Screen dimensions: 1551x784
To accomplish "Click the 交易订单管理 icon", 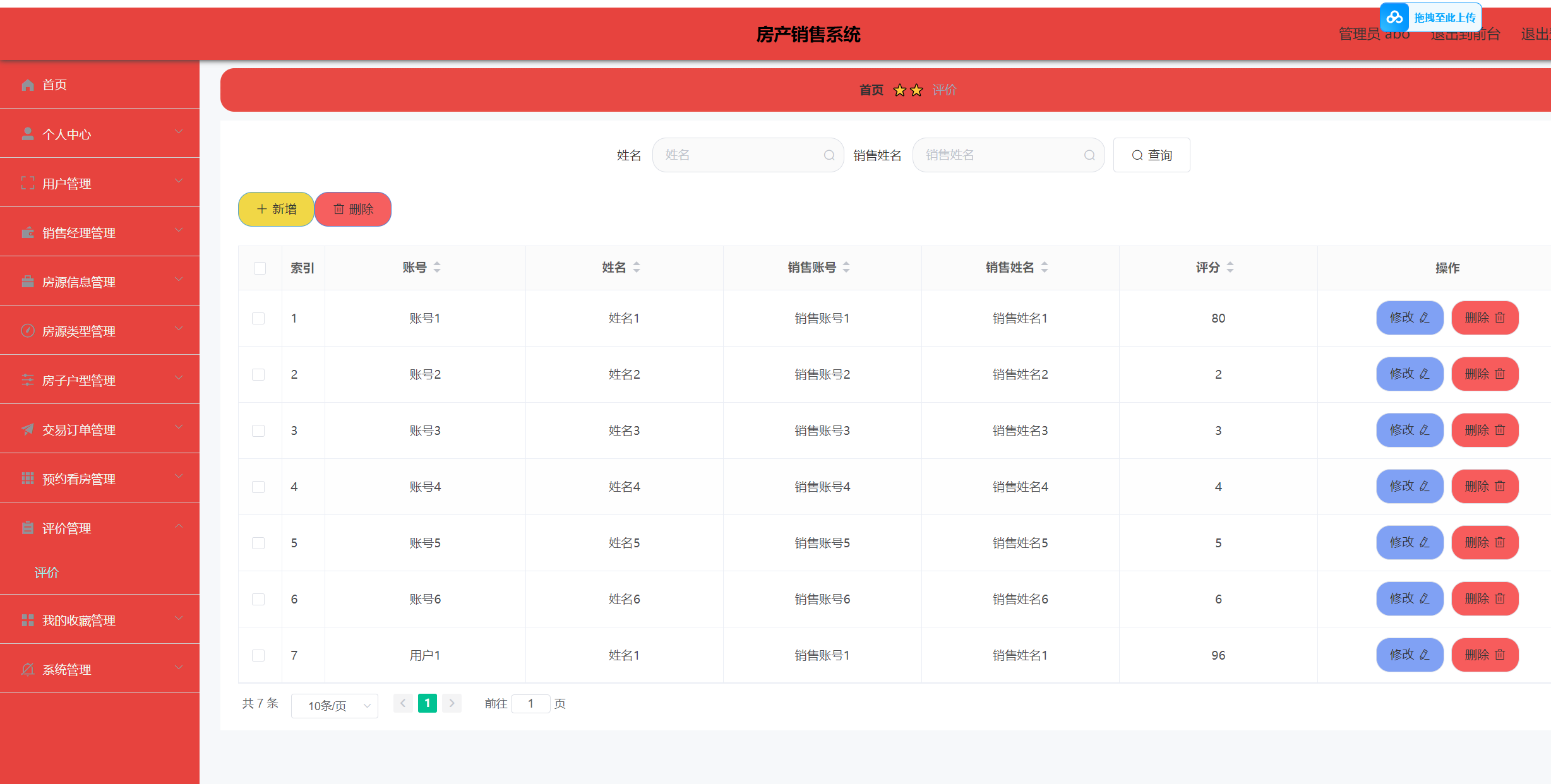I will coord(28,429).
